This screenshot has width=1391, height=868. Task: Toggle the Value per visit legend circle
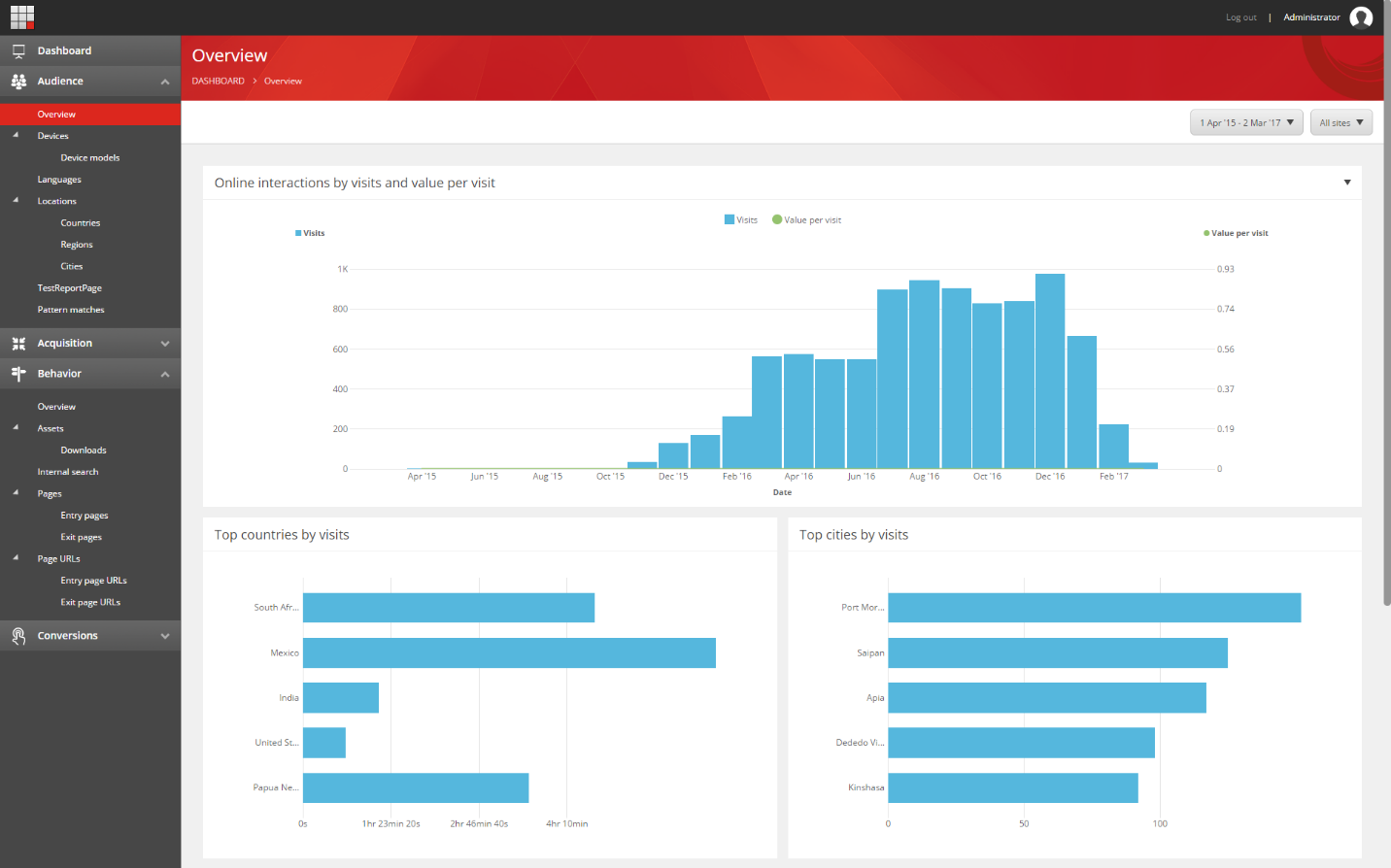coord(777,219)
